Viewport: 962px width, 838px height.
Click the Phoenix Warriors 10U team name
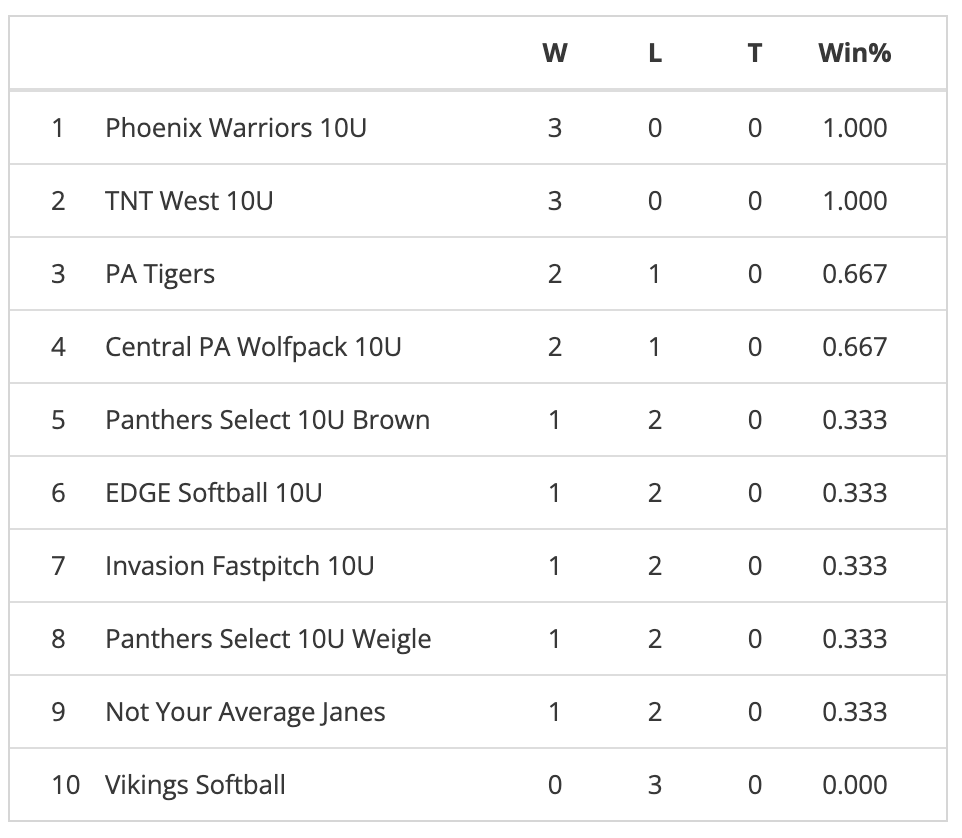point(235,128)
